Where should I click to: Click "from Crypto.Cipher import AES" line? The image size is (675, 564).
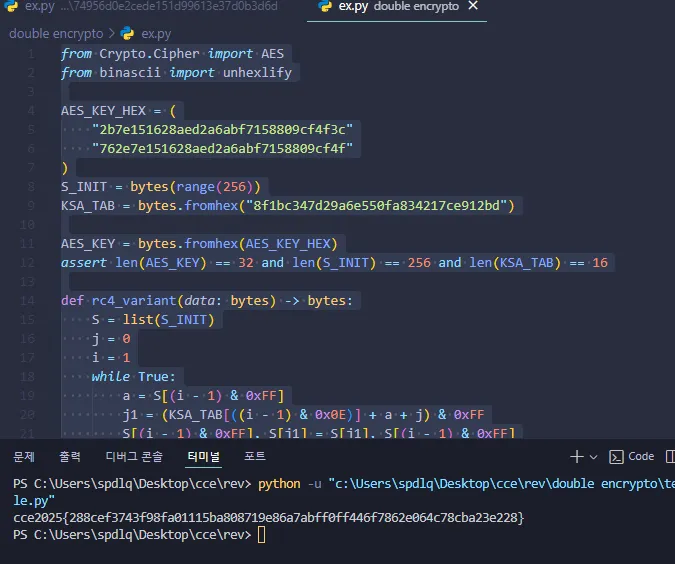[x=172, y=54]
